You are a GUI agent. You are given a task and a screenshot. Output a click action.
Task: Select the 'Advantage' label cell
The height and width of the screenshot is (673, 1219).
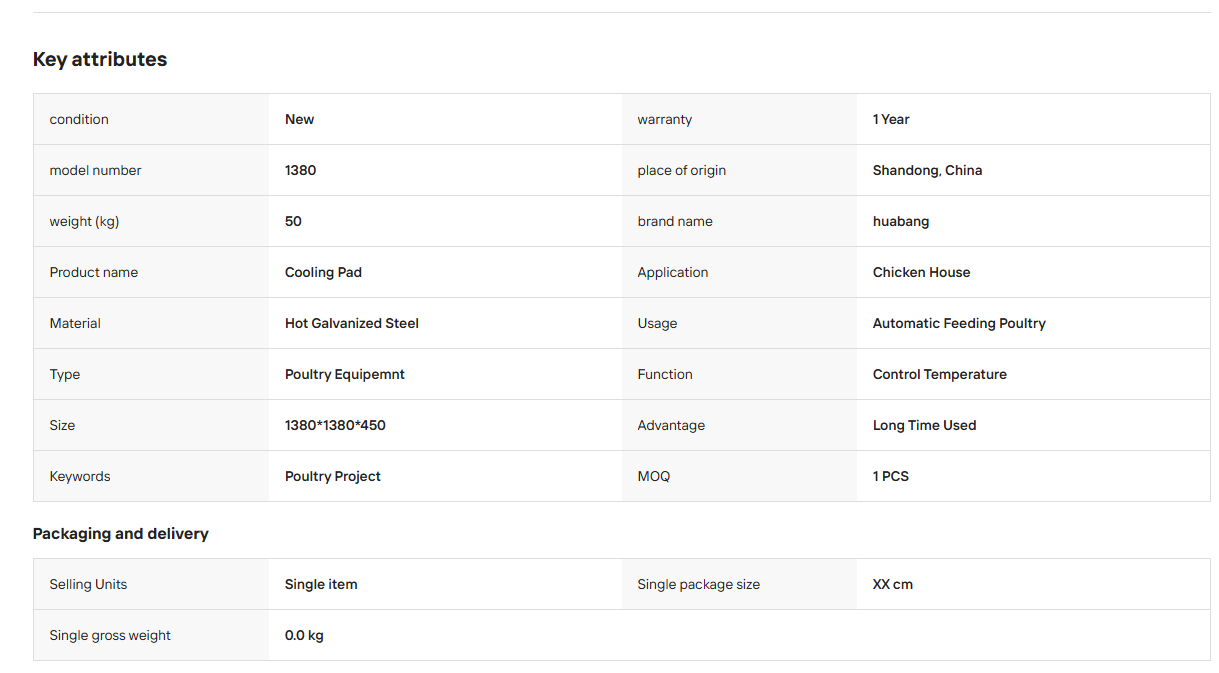[x=740, y=425]
